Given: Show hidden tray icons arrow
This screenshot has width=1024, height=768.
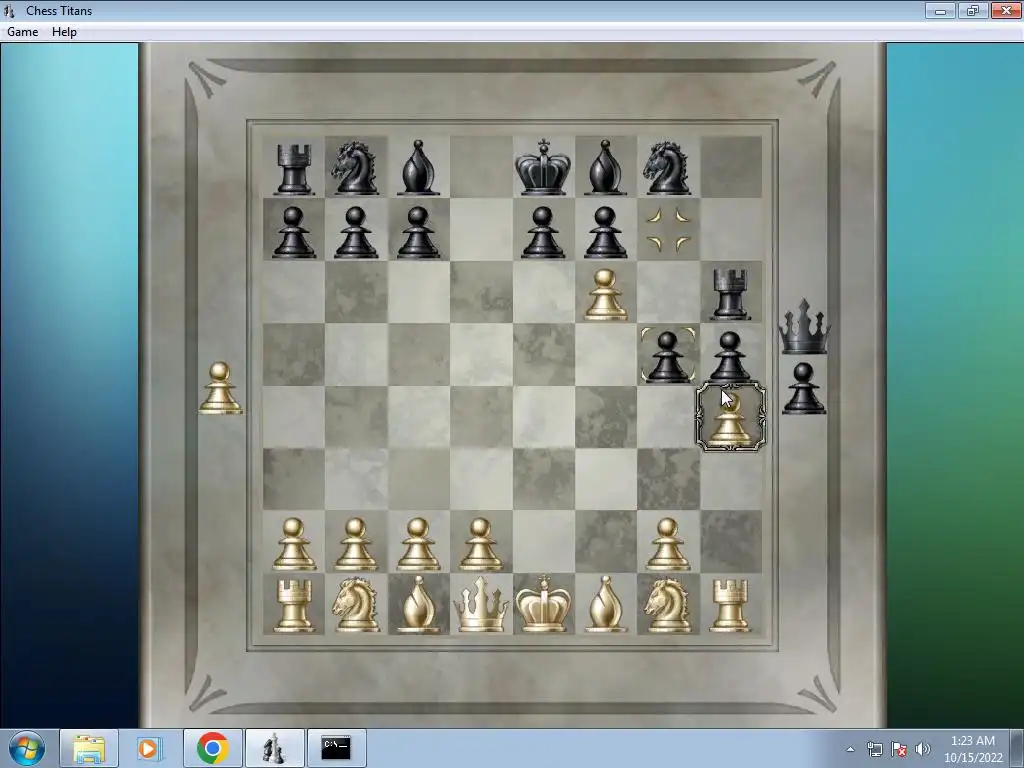Looking at the screenshot, I should [x=850, y=749].
